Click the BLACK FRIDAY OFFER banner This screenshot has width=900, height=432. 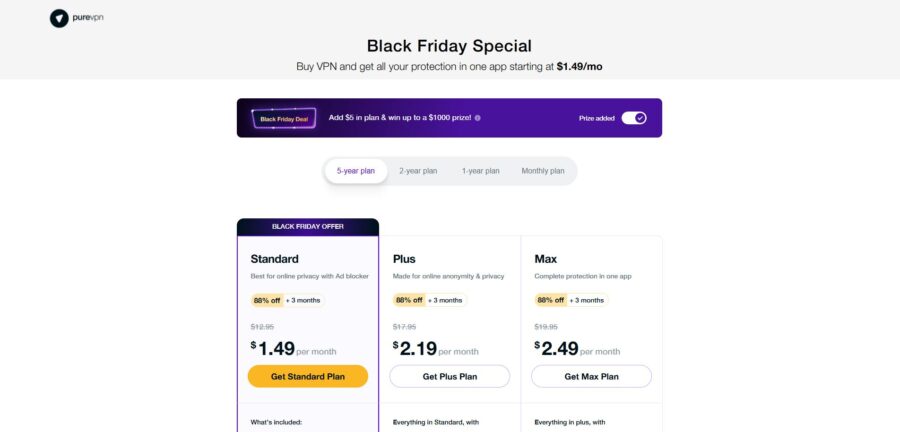(x=308, y=227)
